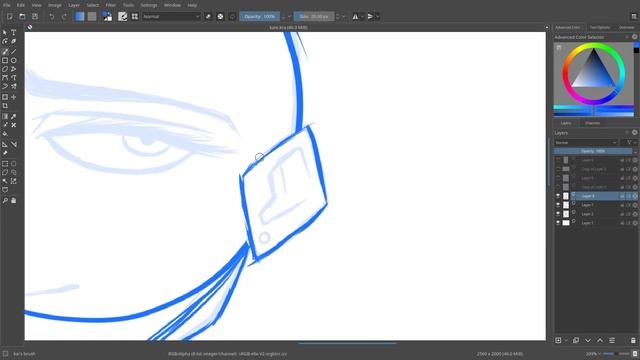Add a new paint layer button

tap(558, 340)
